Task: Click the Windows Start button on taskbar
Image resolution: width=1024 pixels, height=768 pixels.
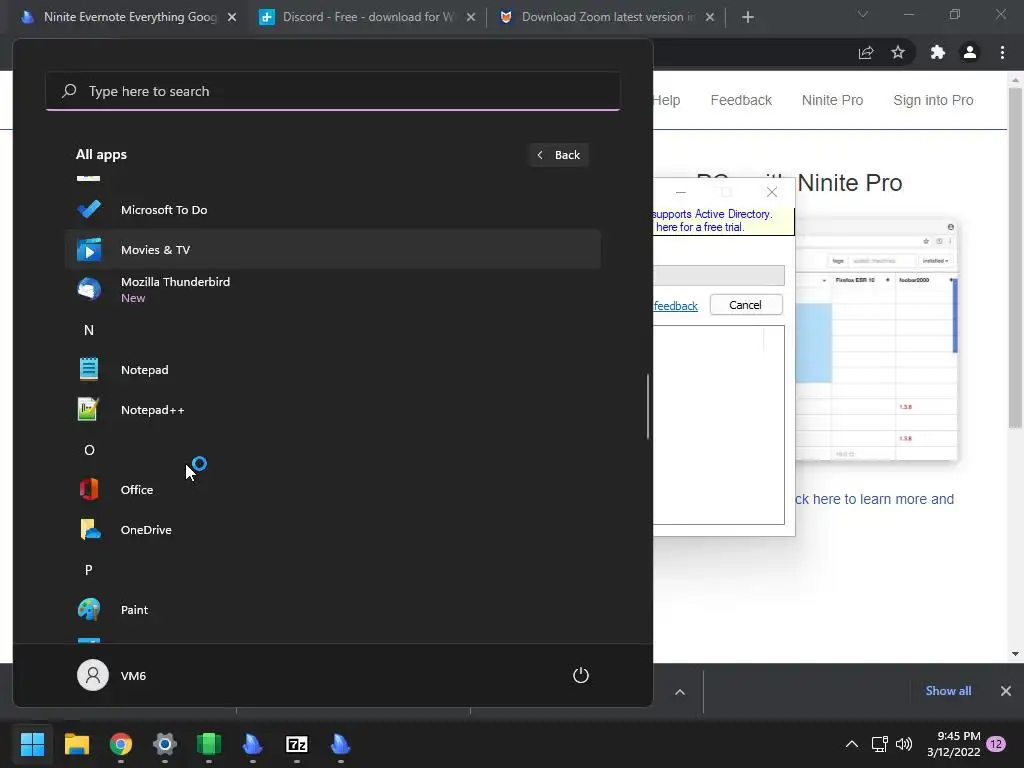Action: tap(32, 744)
